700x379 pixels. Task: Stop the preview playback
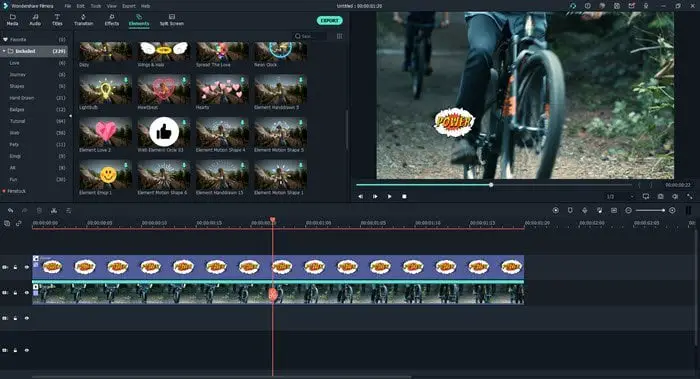click(x=404, y=196)
